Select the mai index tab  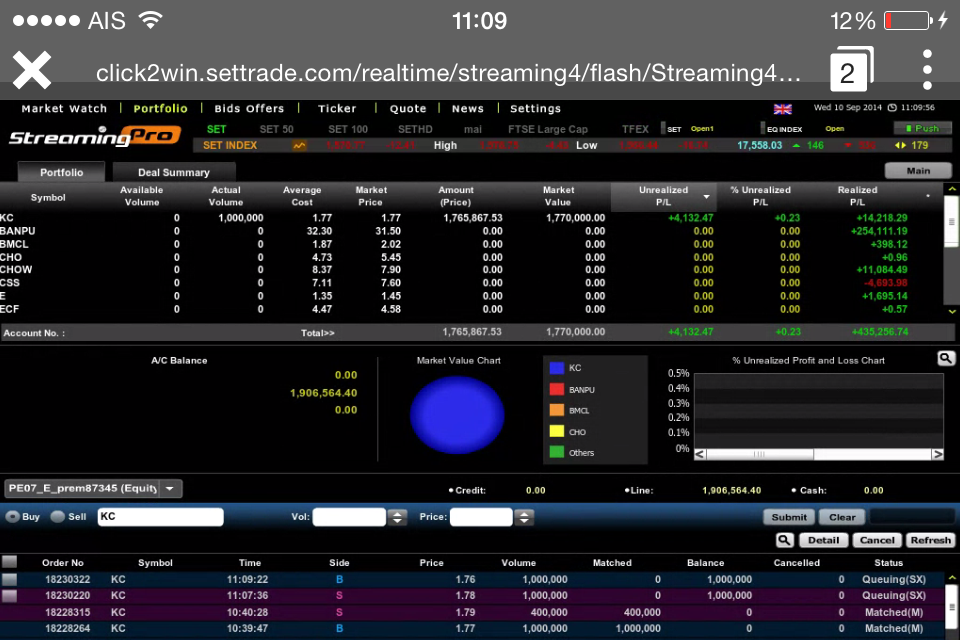pyautogui.click(x=473, y=129)
